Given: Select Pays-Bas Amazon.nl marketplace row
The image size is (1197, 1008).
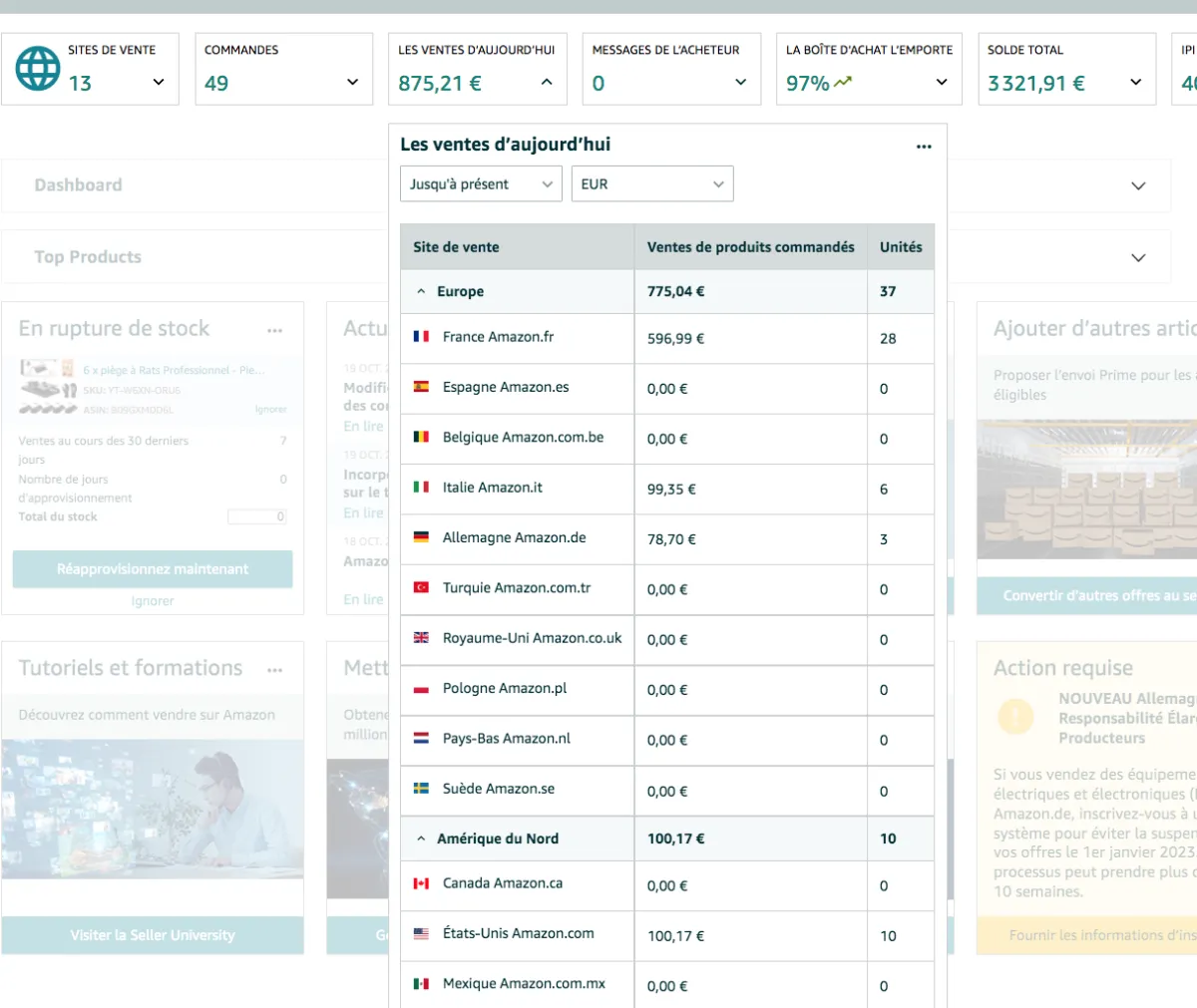Looking at the screenshot, I should [x=667, y=740].
